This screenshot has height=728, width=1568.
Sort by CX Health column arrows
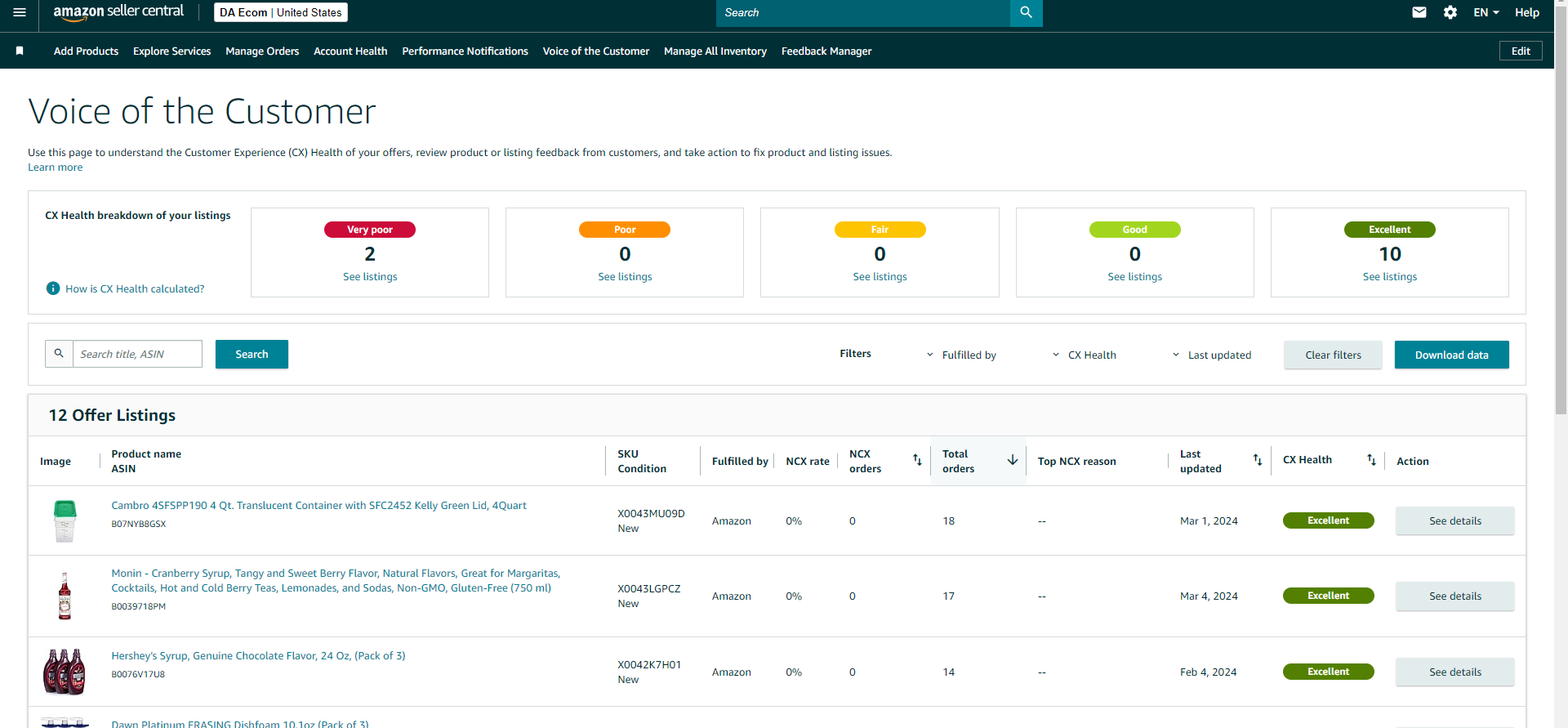tap(1372, 460)
